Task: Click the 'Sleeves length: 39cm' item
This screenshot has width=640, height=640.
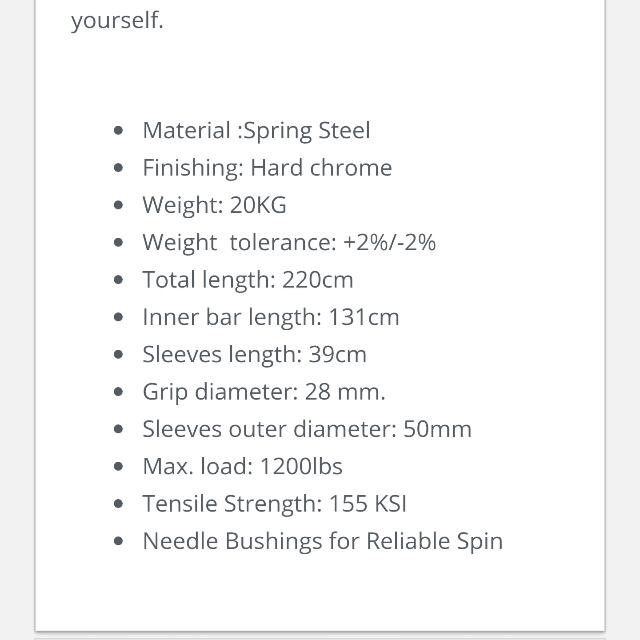Action: click(x=254, y=355)
